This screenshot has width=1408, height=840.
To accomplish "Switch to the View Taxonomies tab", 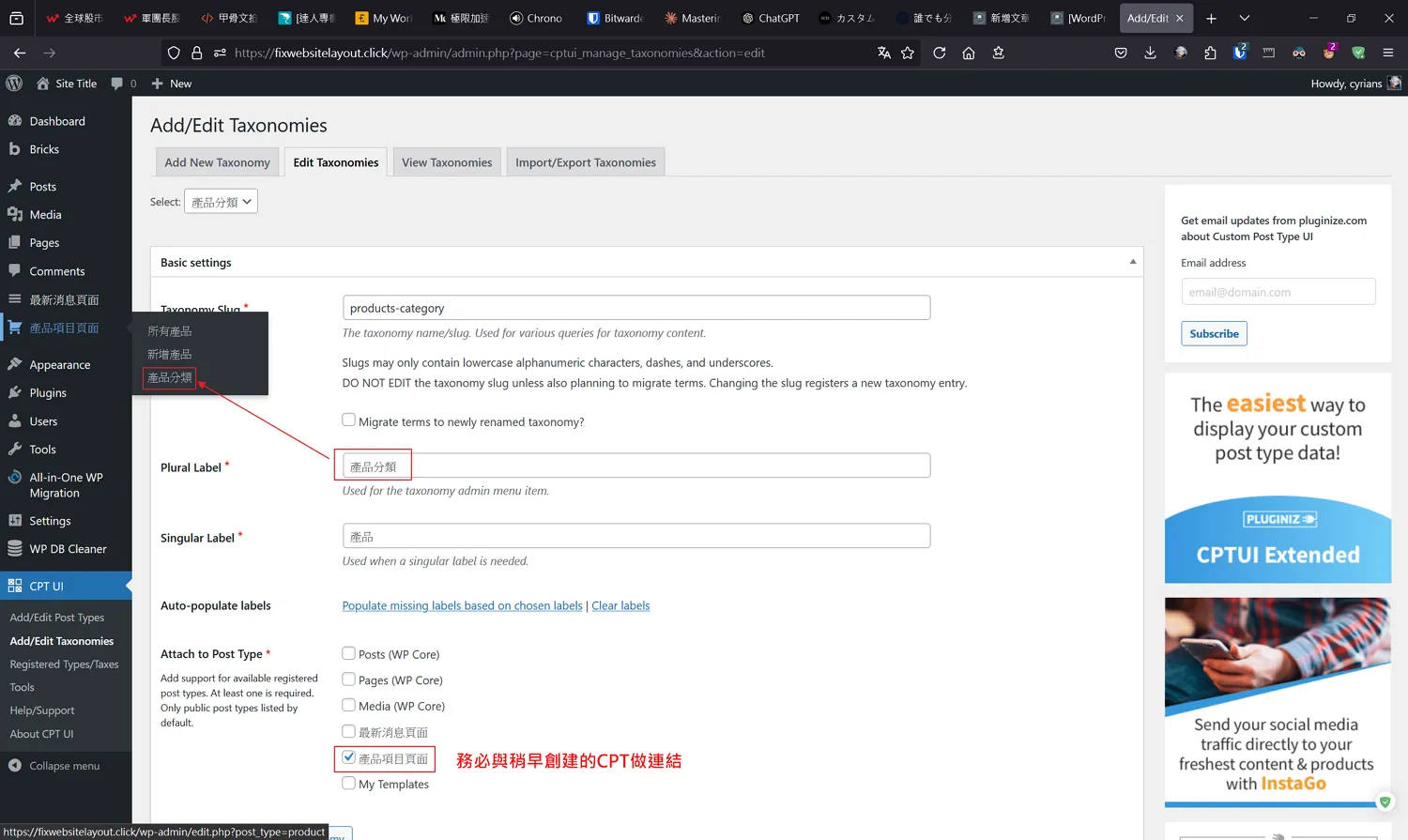I will 447,162.
